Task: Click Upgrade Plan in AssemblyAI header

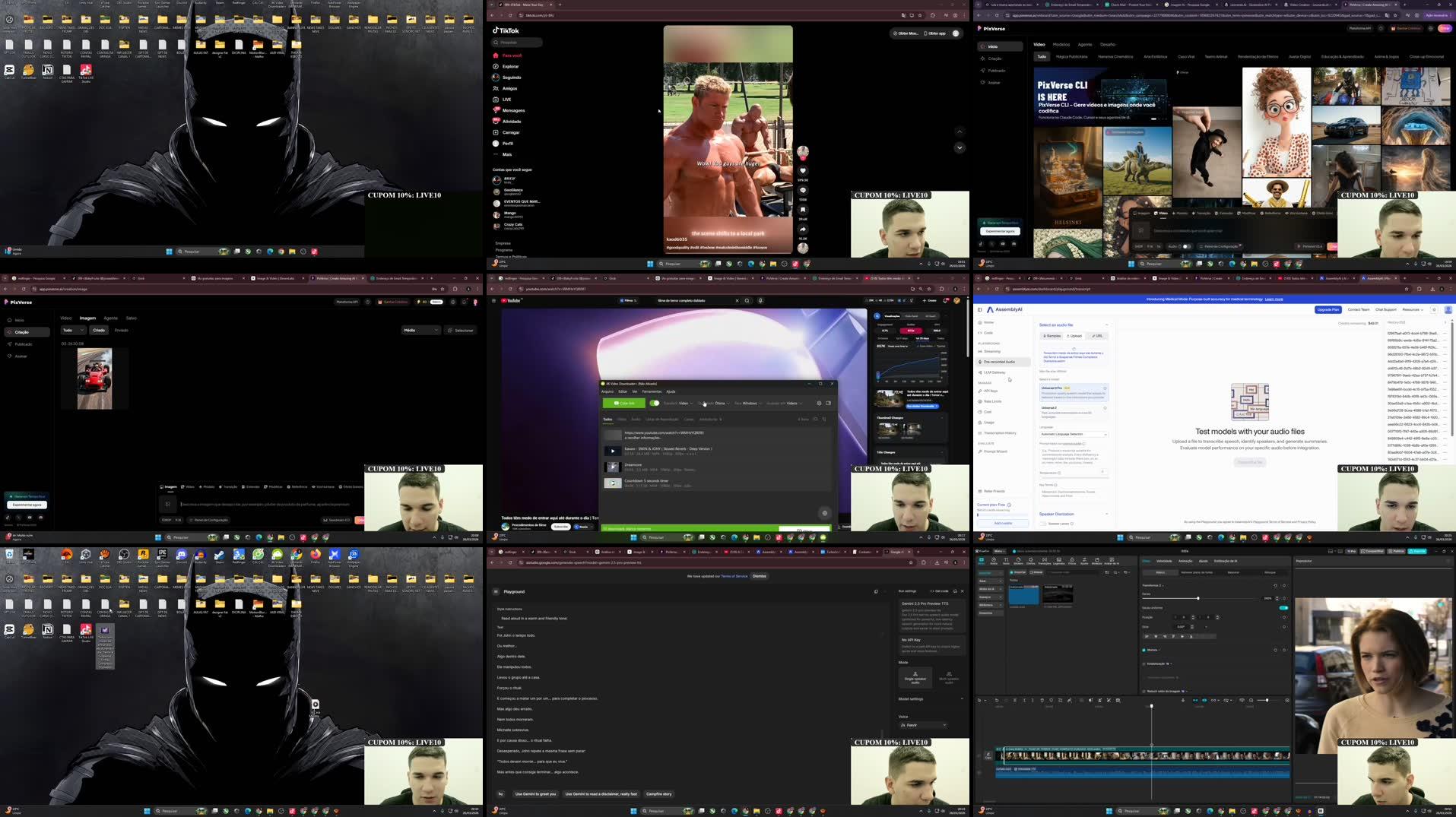Action: coord(1326,309)
